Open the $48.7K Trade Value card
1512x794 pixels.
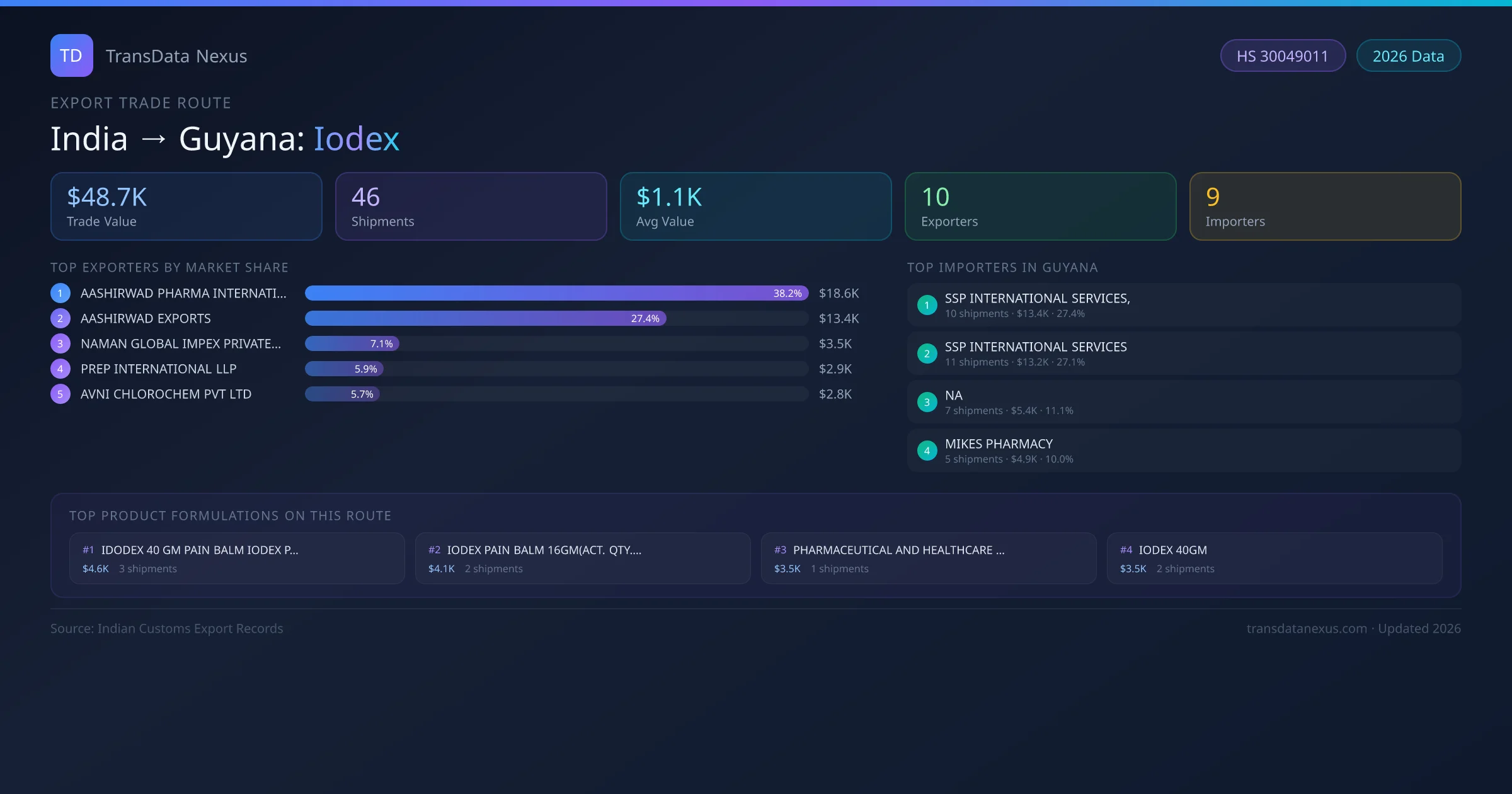(x=186, y=207)
